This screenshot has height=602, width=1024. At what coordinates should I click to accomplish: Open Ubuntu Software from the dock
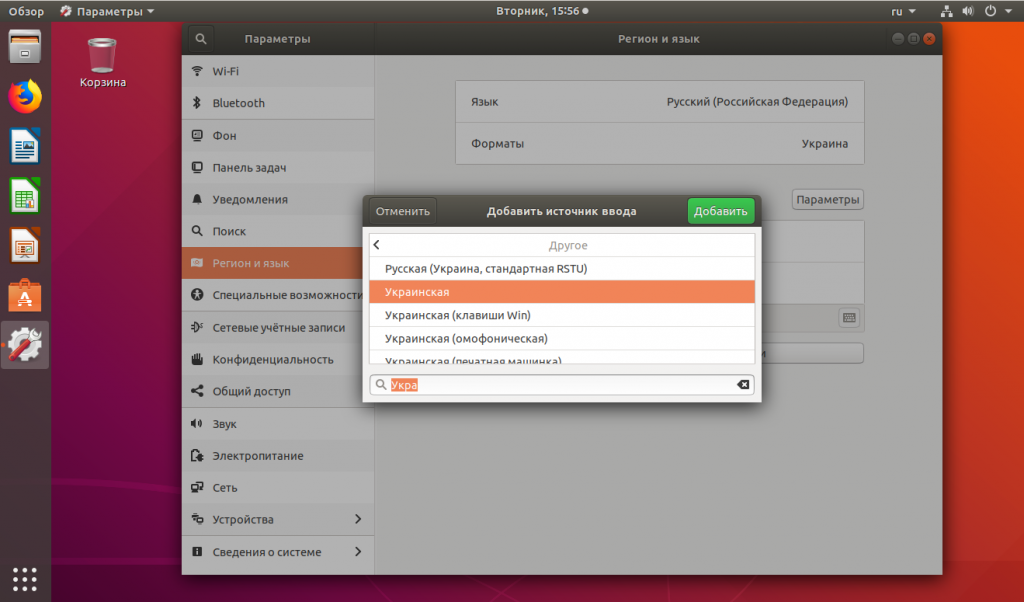[25, 295]
